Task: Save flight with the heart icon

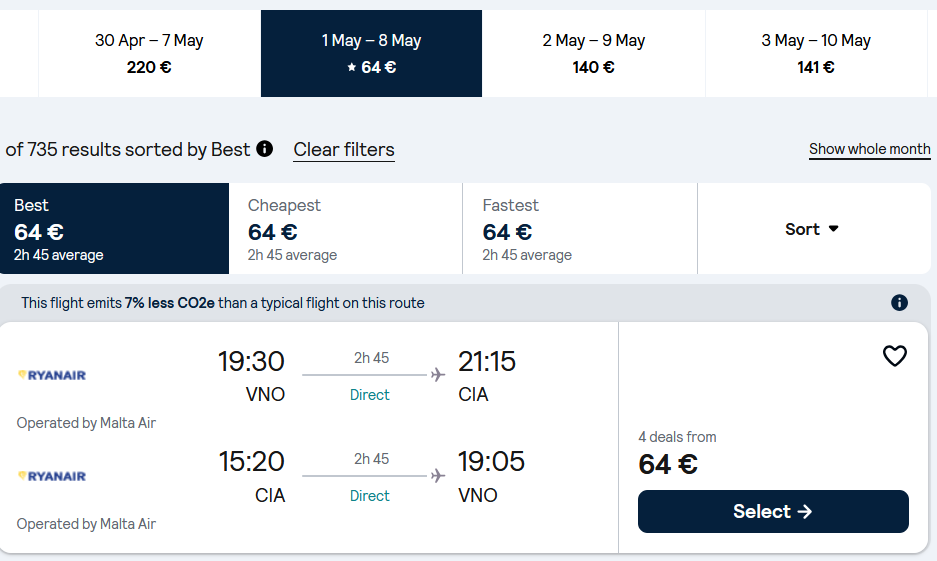Action: (x=894, y=356)
